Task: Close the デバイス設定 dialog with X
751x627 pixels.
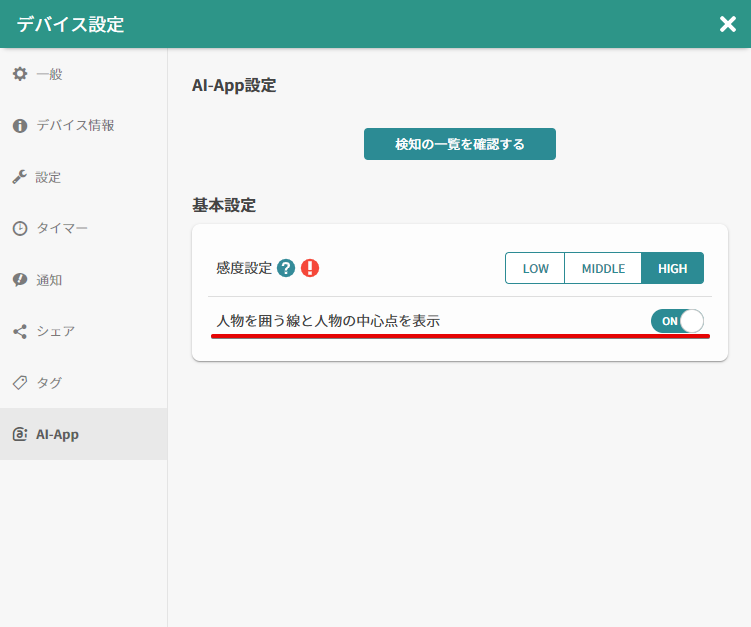Action: click(727, 24)
